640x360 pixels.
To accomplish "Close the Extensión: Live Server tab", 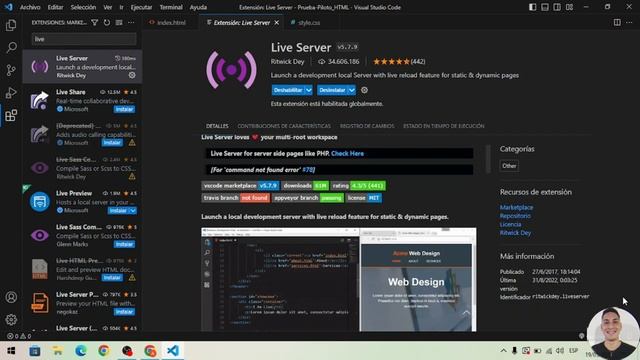I will coord(277,22).
